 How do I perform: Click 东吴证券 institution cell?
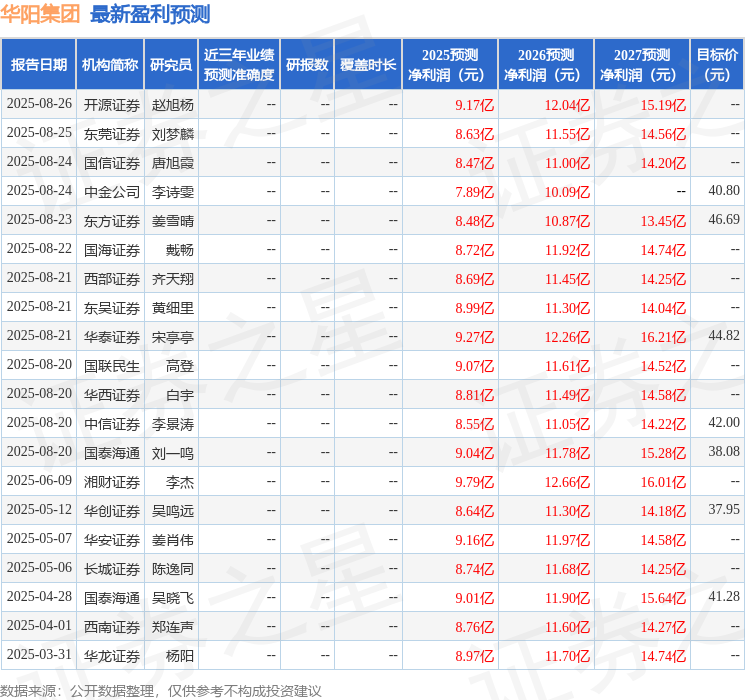[112, 308]
